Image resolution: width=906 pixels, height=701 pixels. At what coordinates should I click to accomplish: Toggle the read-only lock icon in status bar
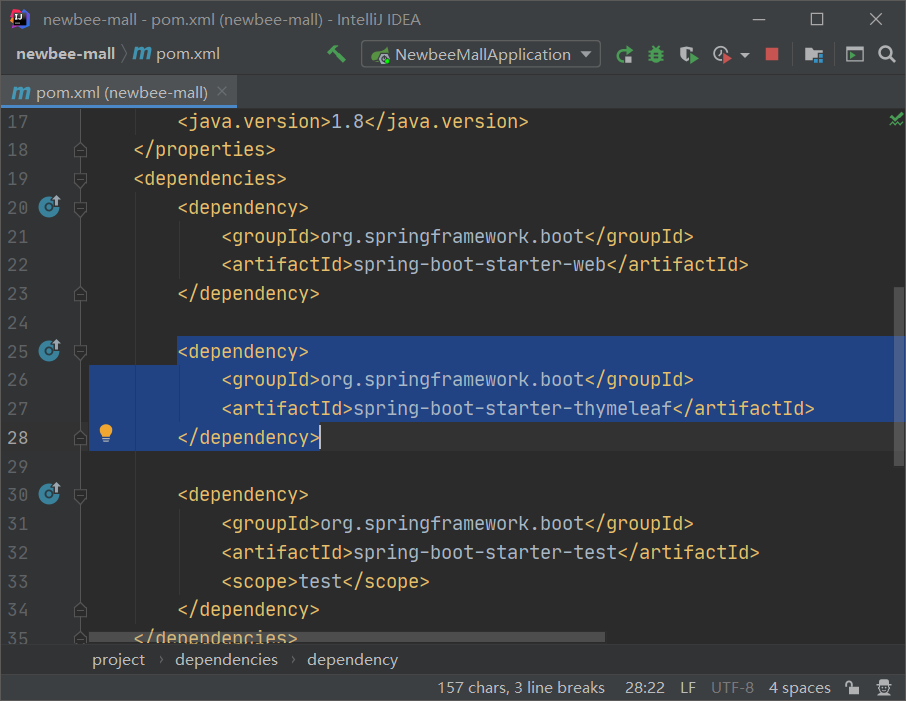pos(852,687)
